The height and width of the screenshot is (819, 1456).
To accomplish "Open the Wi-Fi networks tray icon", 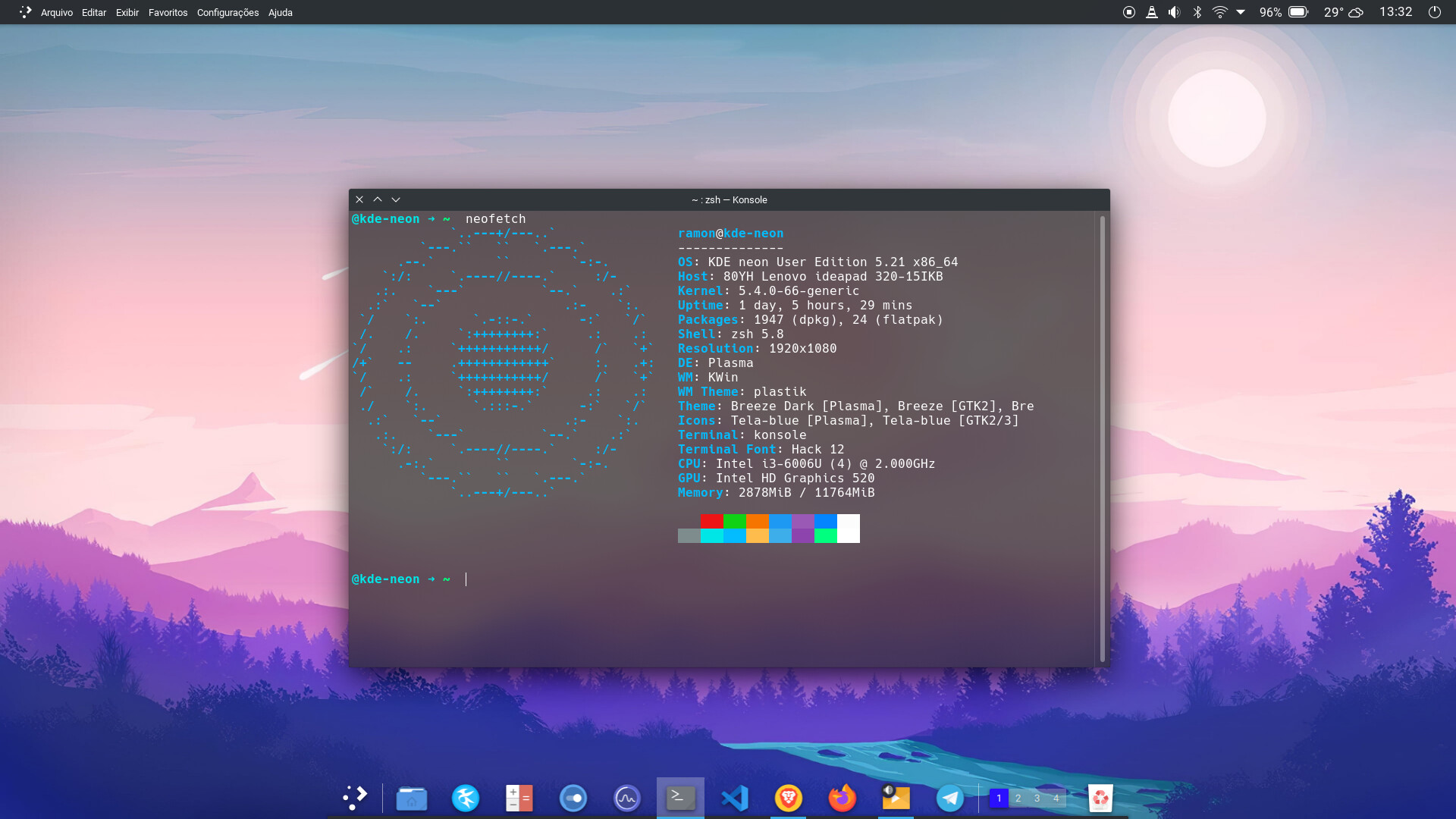I will point(1220,12).
